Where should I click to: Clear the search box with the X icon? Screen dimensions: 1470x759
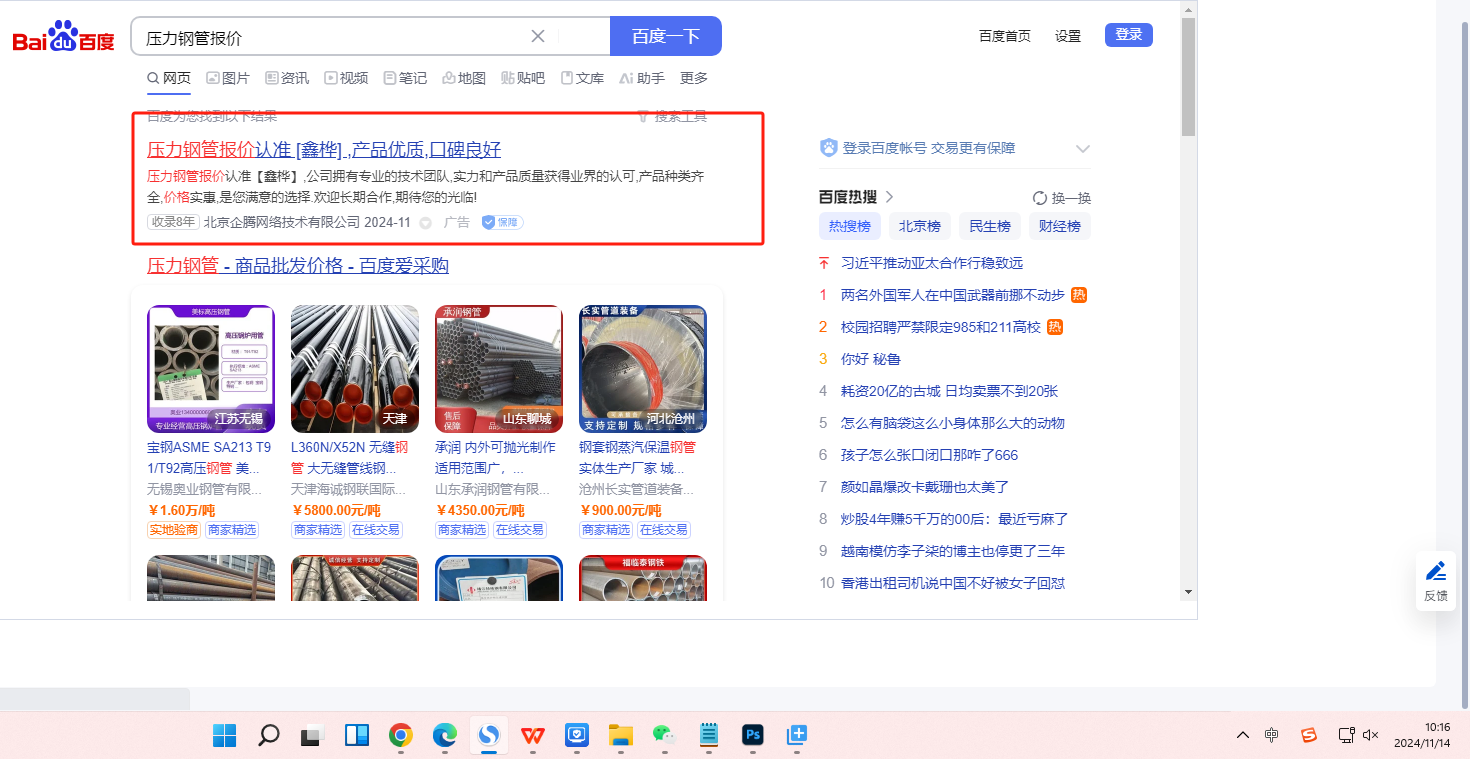click(x=537, y=36)
